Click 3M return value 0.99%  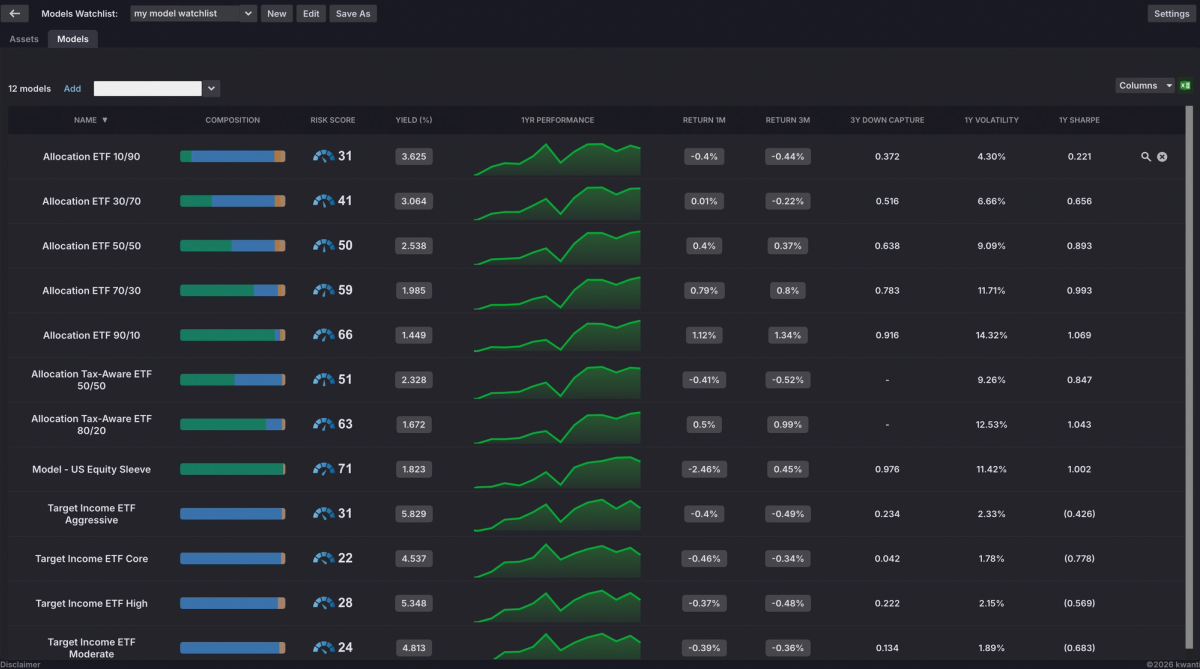(788, 424)
